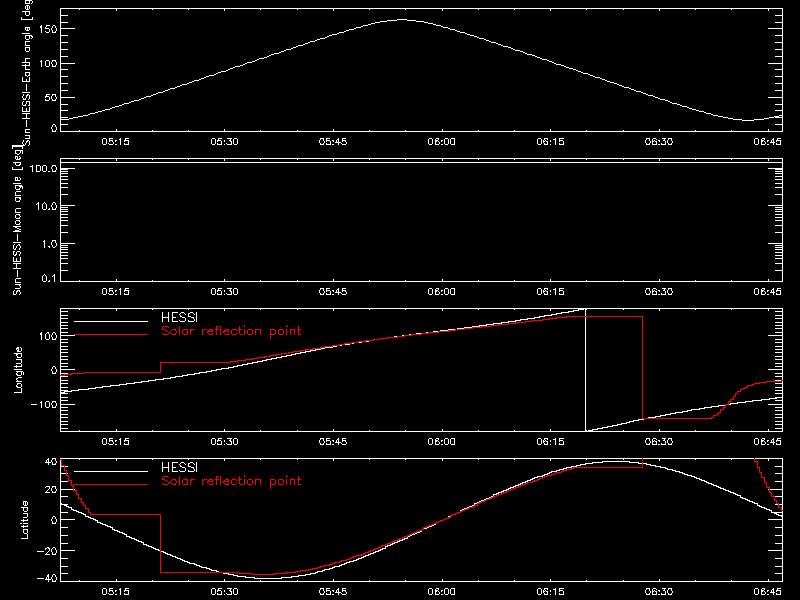Click the 50 tick label on Earth angle plot
The width and height of the screenshot is (800, 600).
(x=51, y=97)
